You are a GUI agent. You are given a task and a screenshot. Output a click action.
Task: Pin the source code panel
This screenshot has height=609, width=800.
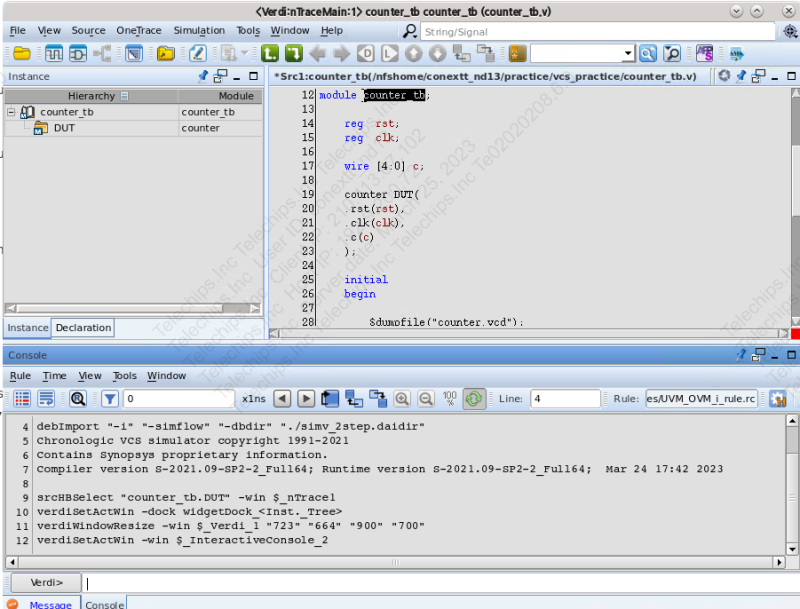(741, 77)
